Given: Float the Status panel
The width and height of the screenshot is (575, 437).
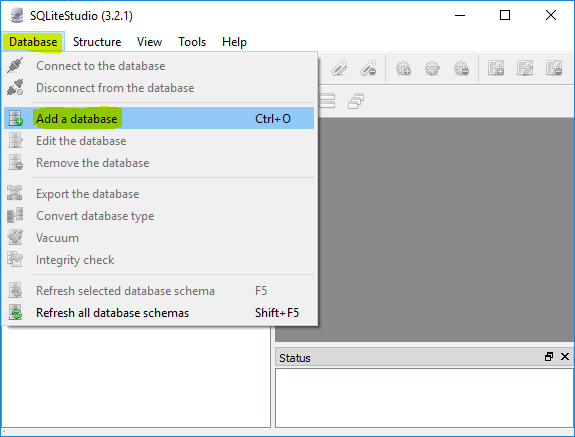Looking at the screenshot, I should tap(549, 357).
